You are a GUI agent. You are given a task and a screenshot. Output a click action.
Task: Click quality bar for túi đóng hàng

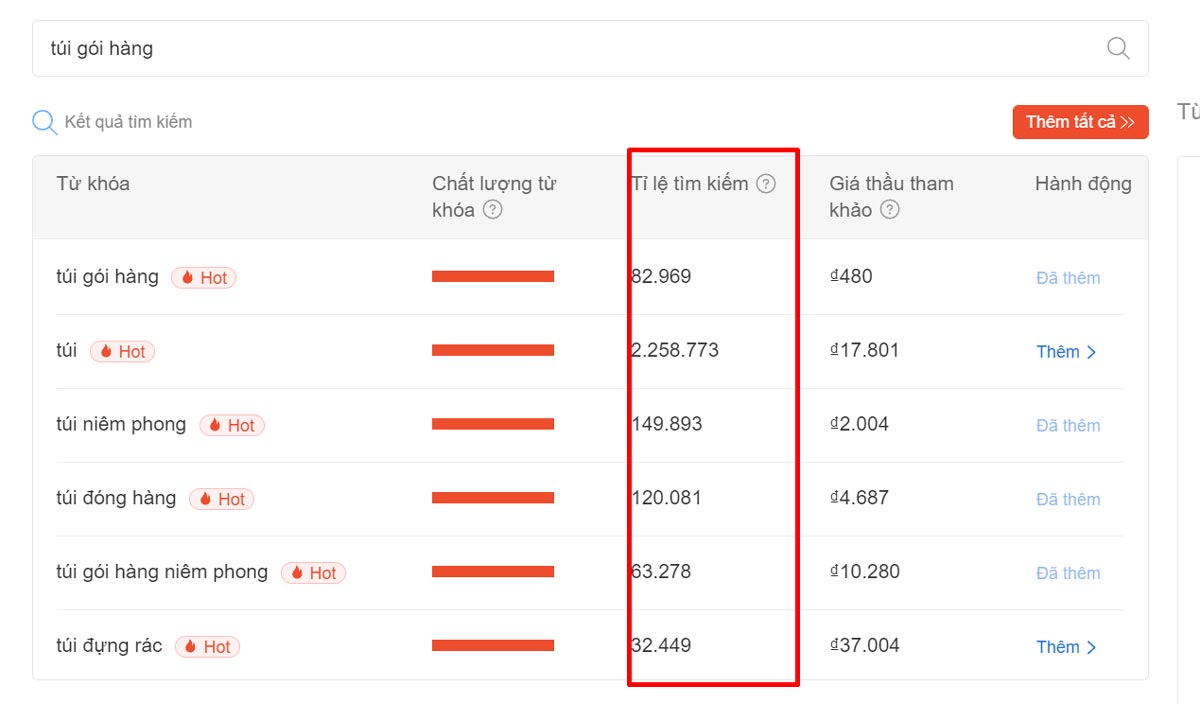click(x=493, y=498)
